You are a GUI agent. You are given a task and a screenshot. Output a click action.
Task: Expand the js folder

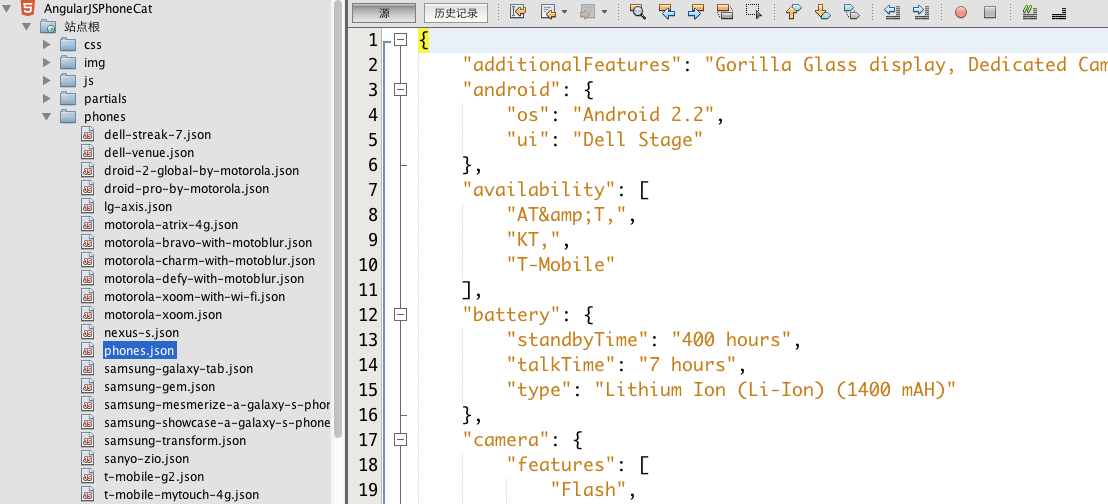pyautogui.click(x=47, y=81)
